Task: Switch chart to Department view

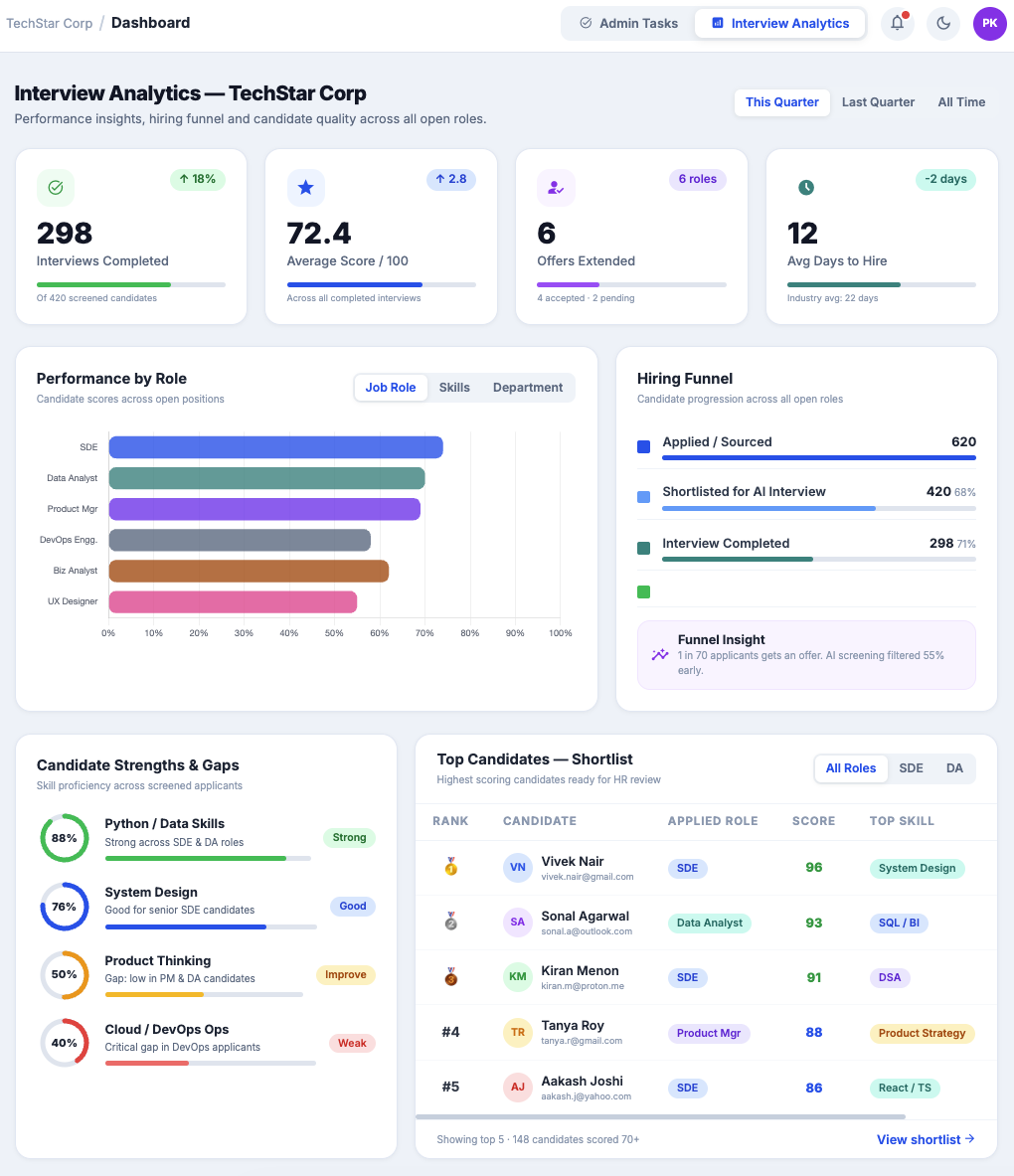Action: tap(528, 388)
